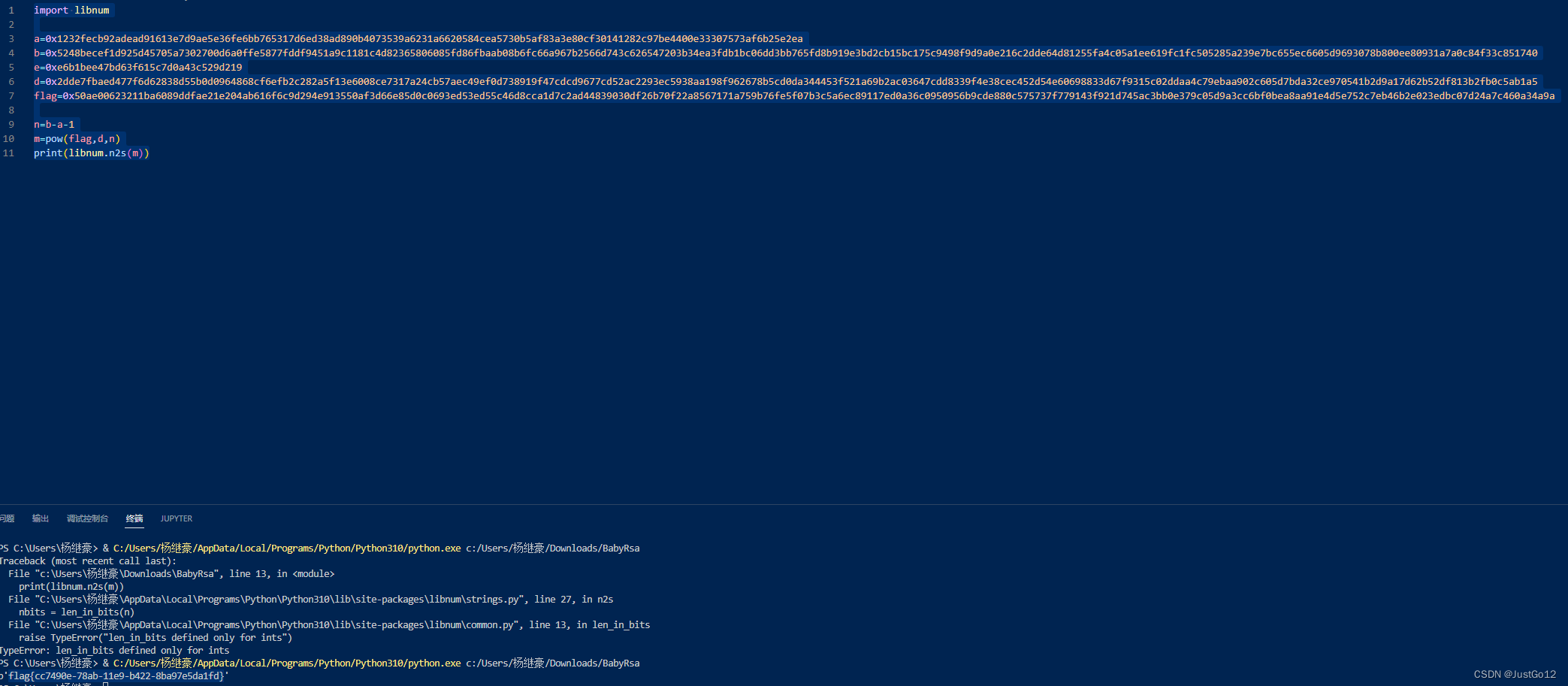Click the 'nbits = len_in_bits(n)' terminal line
1568x686 pixels.
77,612
